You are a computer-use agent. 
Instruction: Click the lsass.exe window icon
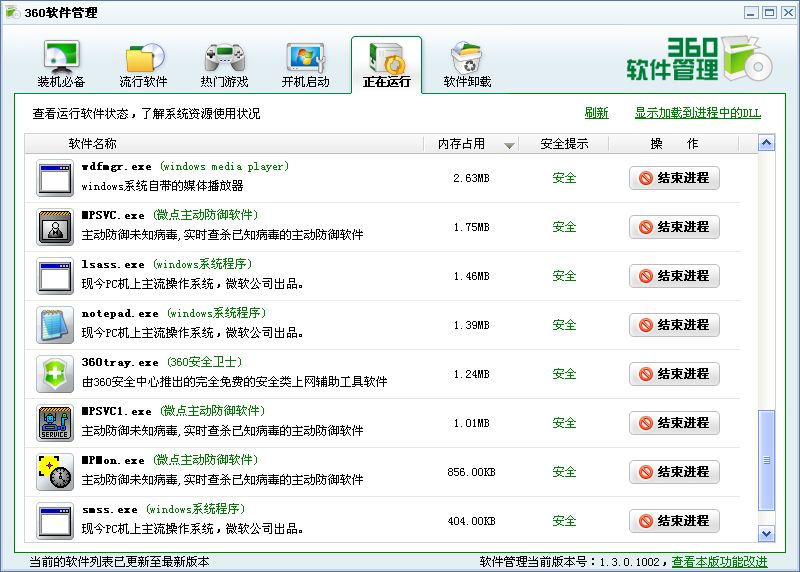coord(55,276)
